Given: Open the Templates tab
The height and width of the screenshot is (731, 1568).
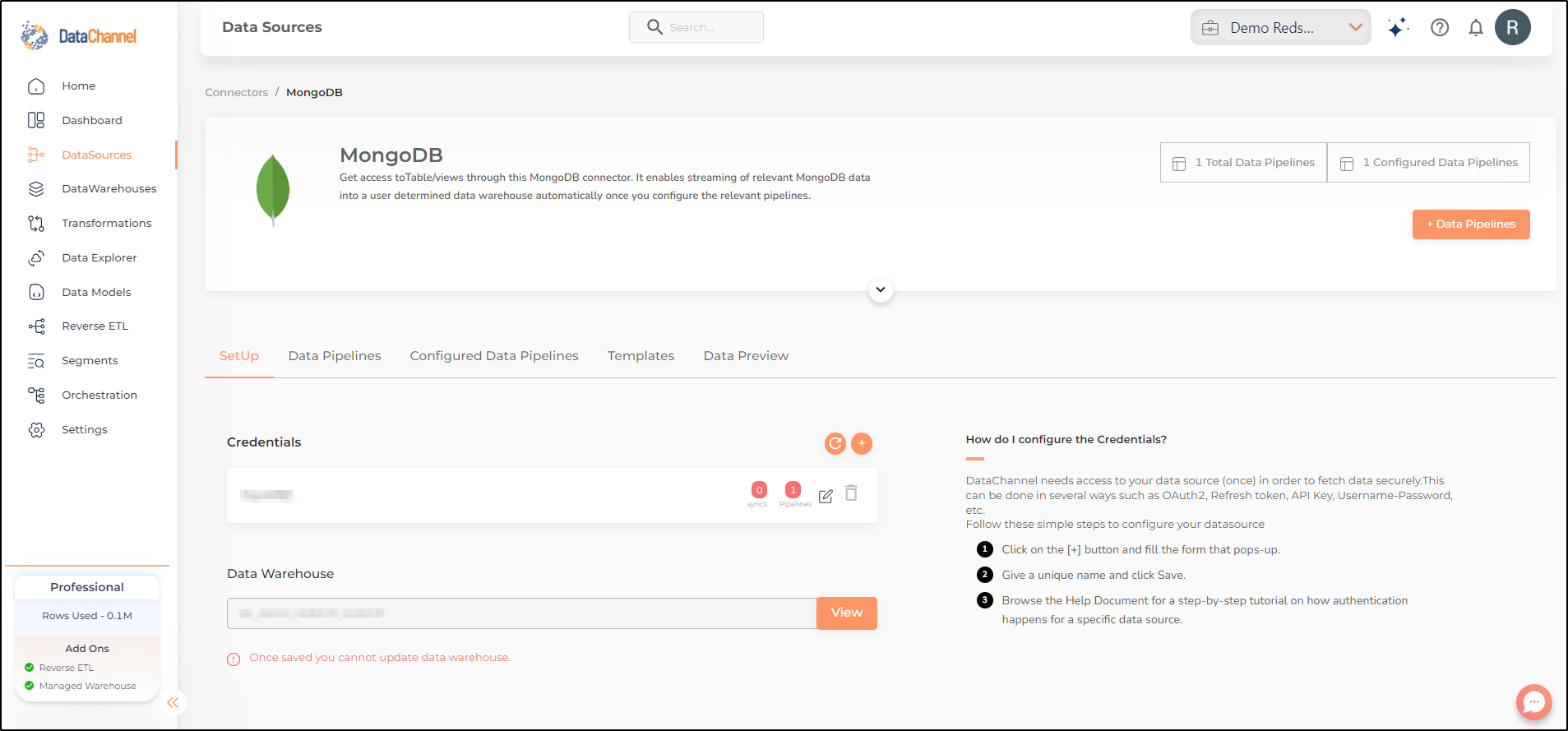Looking at the screenshot, I should (641, 356).
